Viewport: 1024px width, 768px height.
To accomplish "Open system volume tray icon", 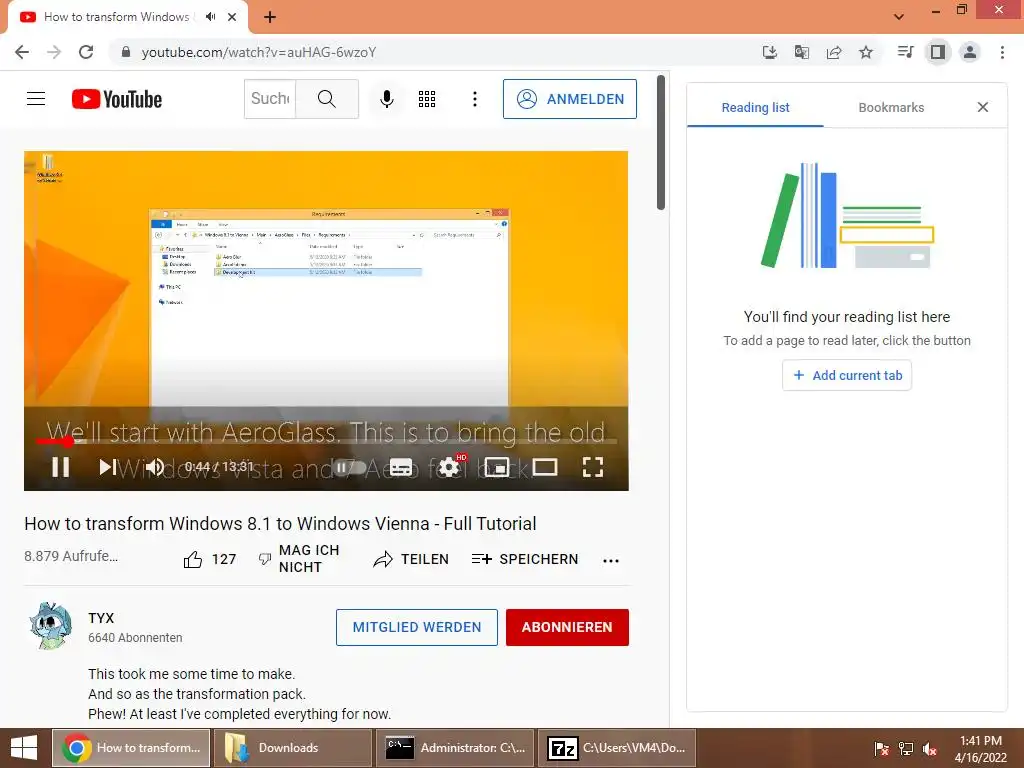I will 930,749.
